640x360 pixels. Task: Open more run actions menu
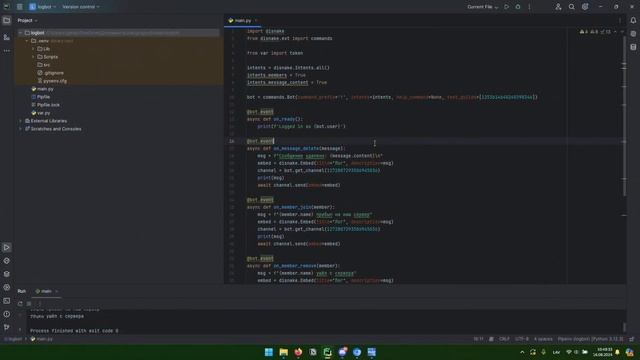coord(529,7)
